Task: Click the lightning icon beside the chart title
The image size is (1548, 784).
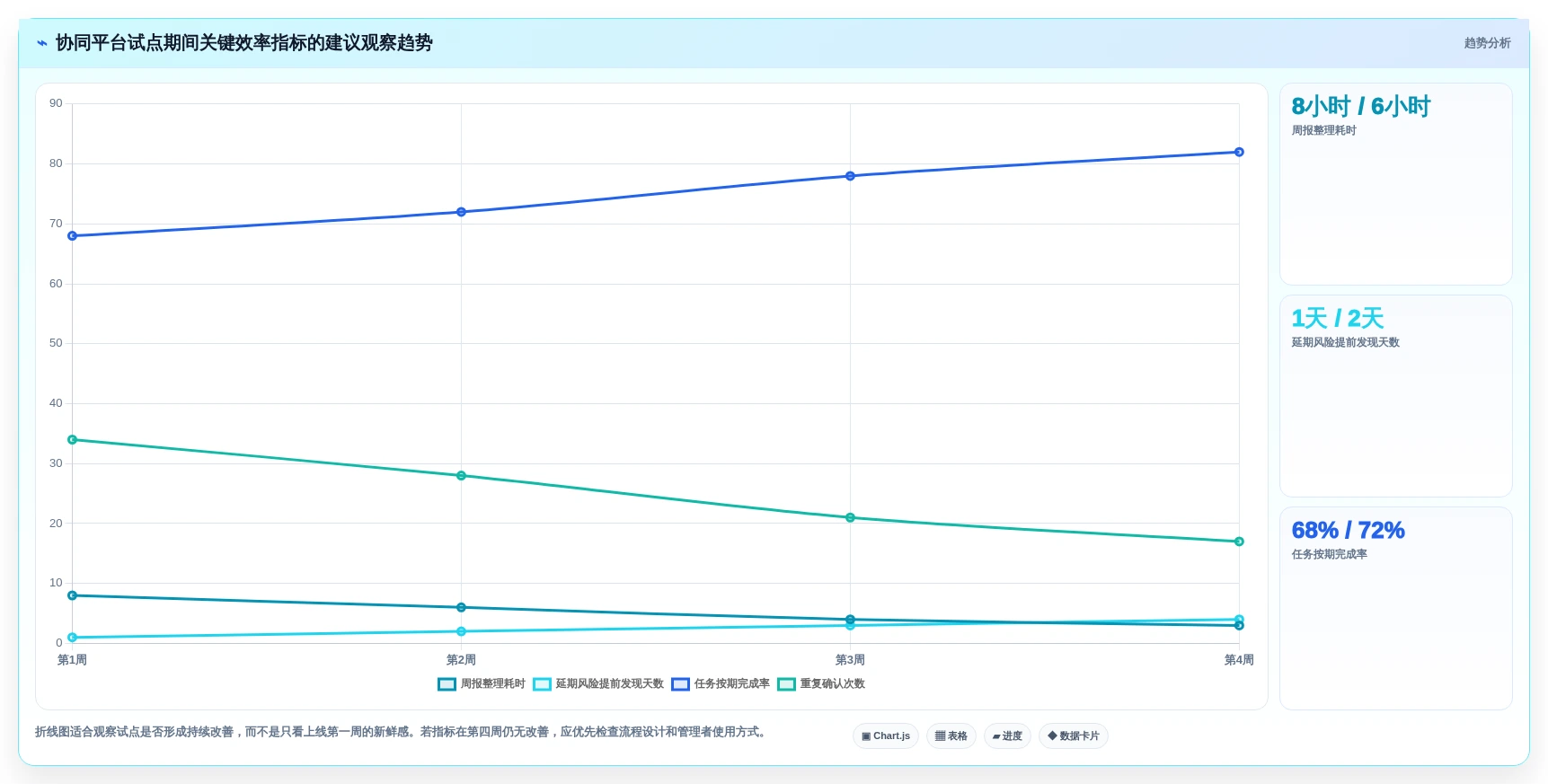Action: pyautogui.click(x=41, y=43)
